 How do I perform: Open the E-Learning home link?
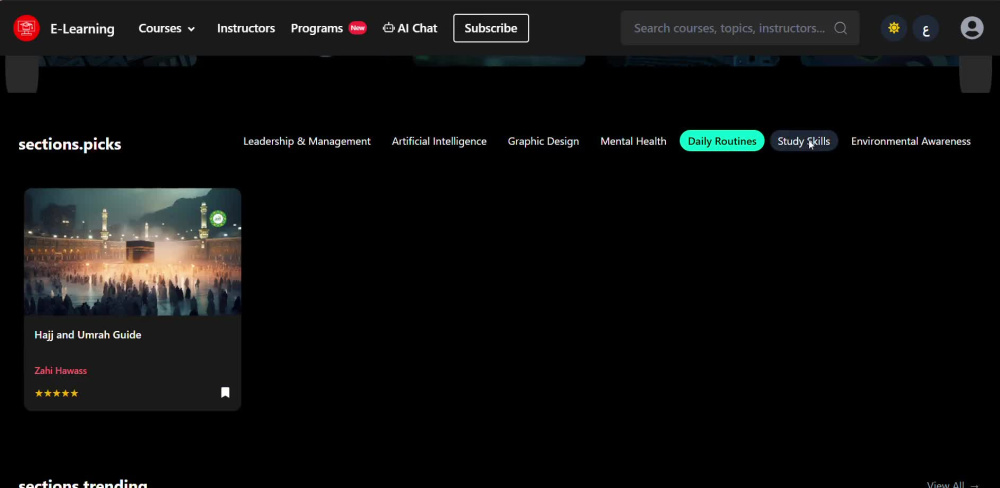(x=82, y=29)
